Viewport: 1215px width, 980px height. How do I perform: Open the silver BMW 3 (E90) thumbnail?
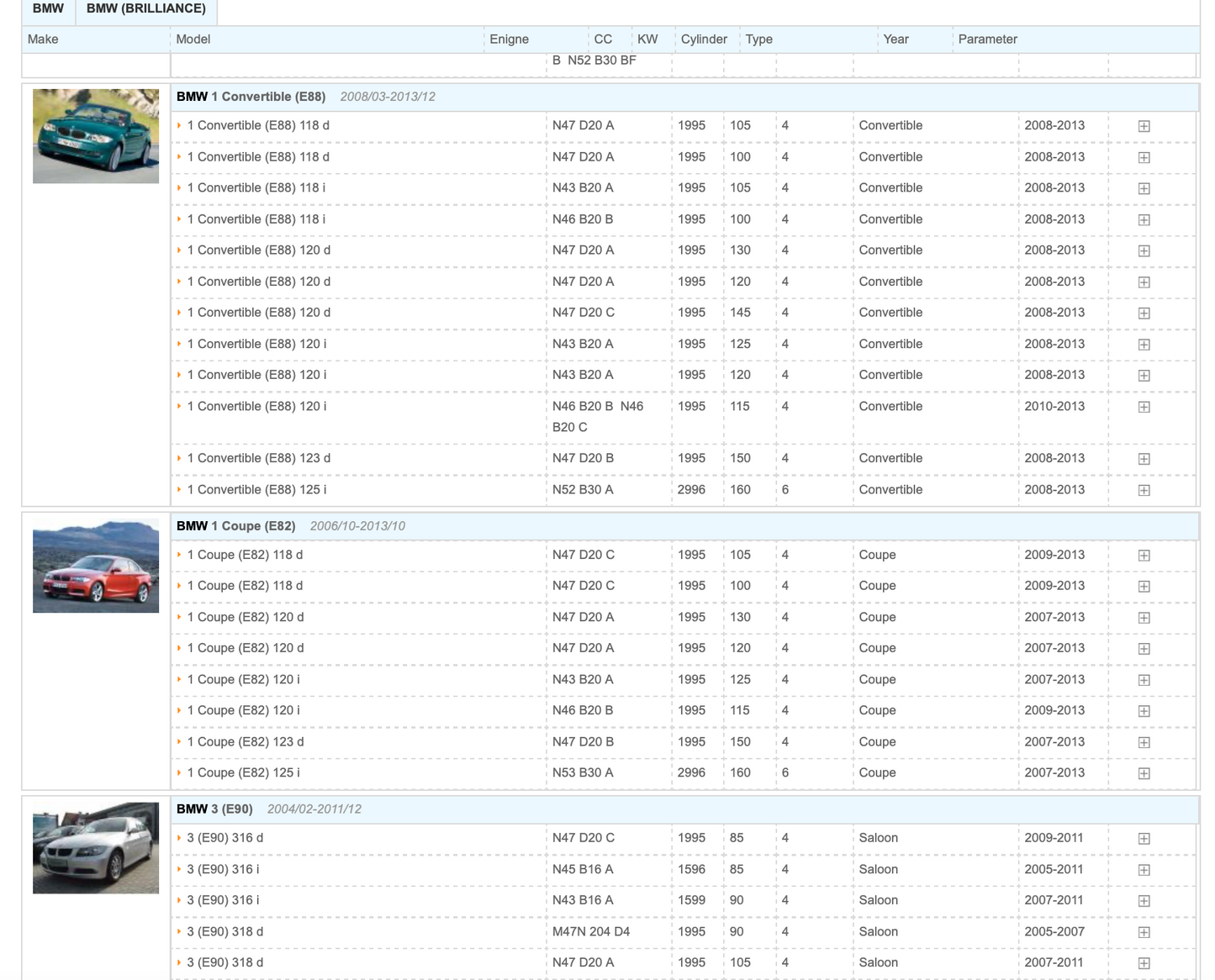pyautogui.click(x=96, y=847)
